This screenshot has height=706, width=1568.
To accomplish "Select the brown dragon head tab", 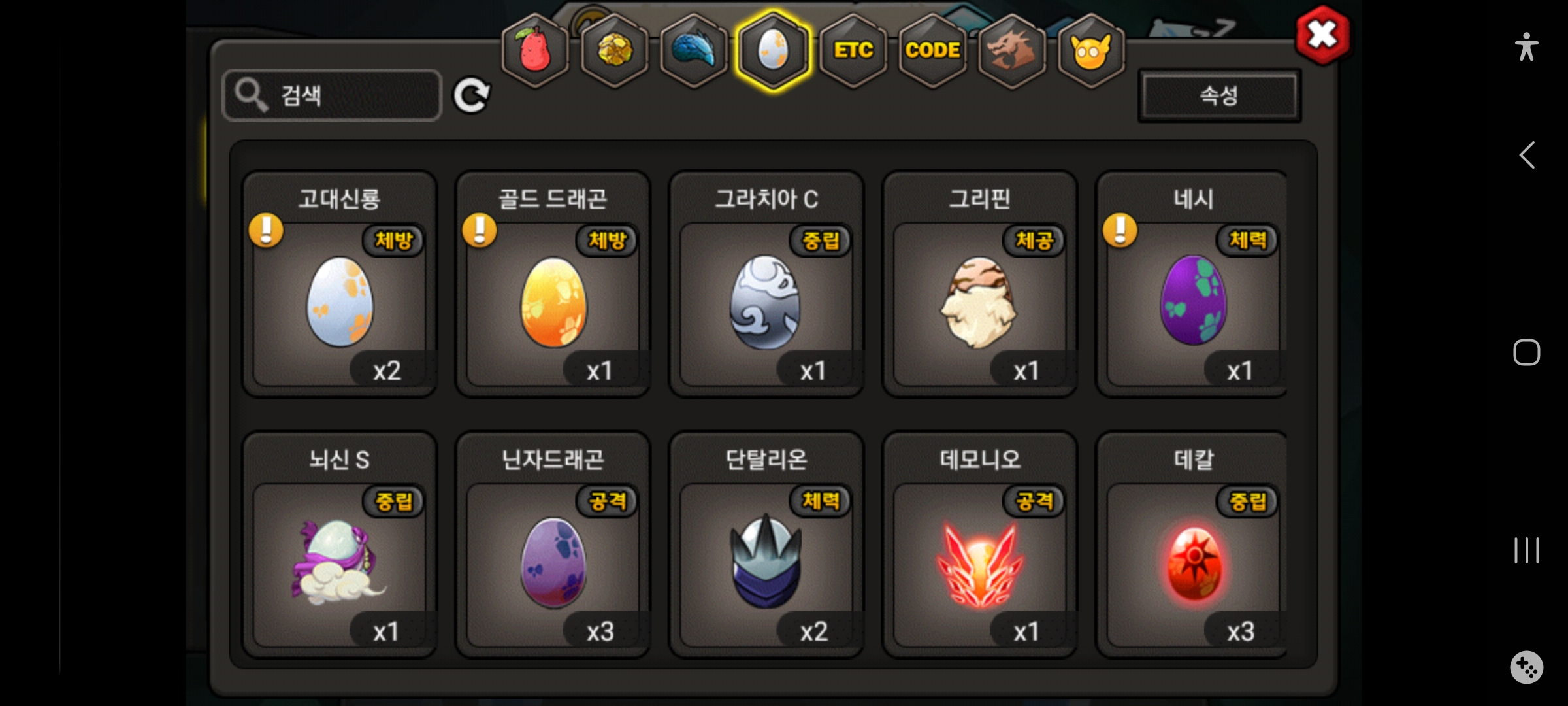I will pos(1011,50).
